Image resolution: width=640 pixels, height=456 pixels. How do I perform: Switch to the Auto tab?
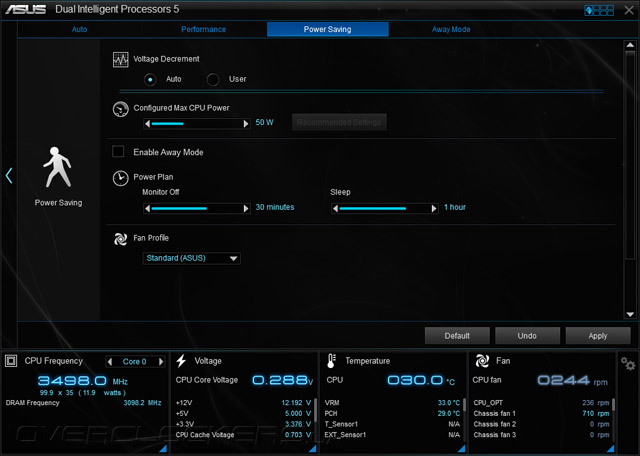[x=79, y=29]
